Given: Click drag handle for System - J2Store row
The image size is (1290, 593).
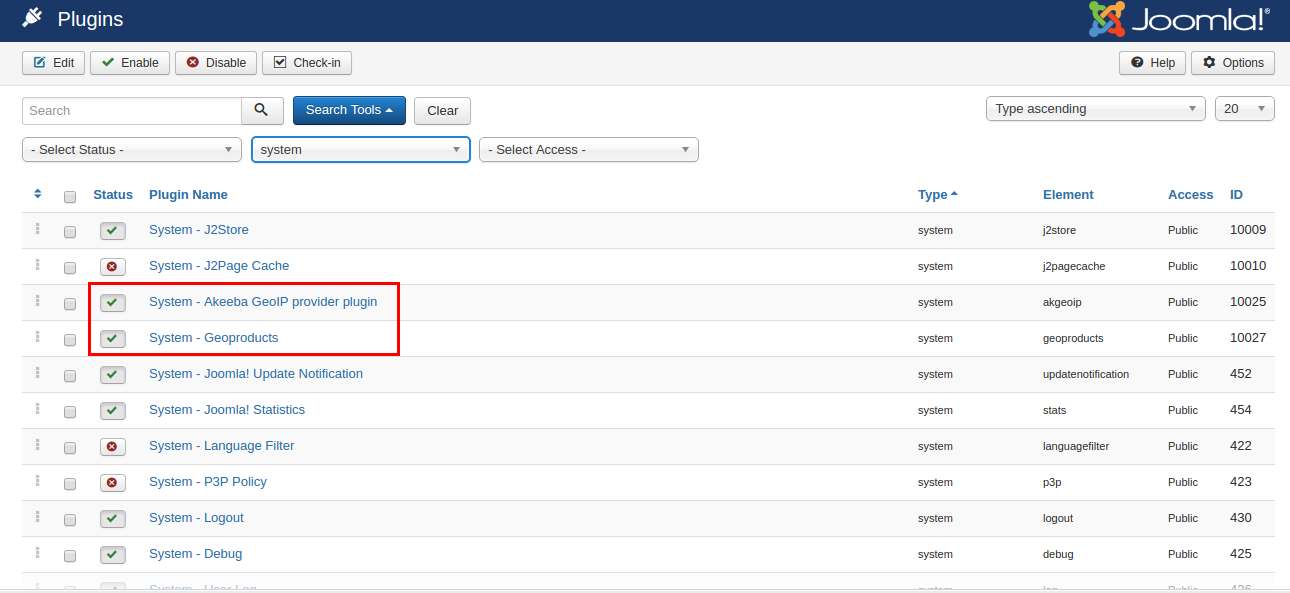Looking at the screenshot, I should click(38, 229).
